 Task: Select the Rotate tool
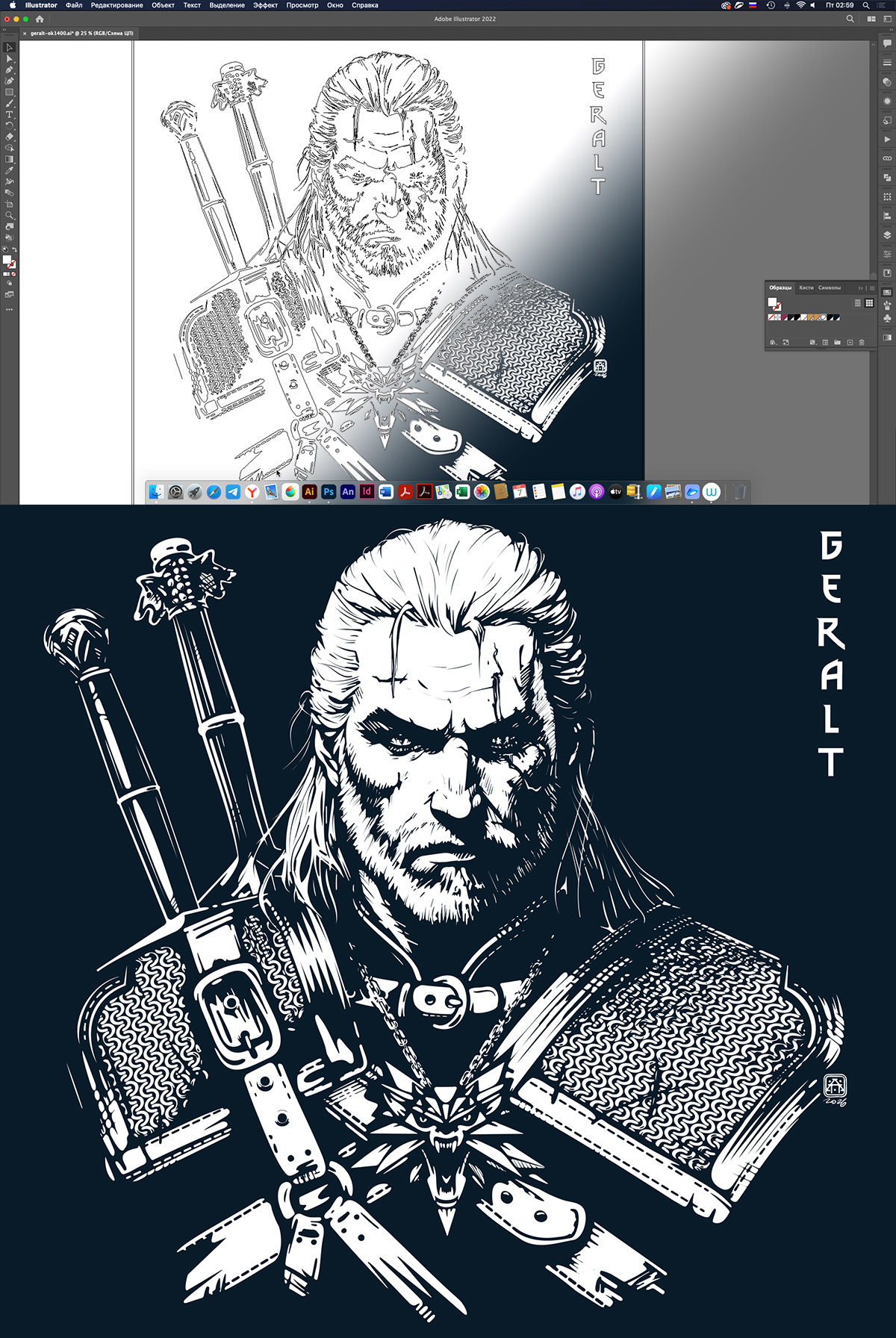click(9, 125)
